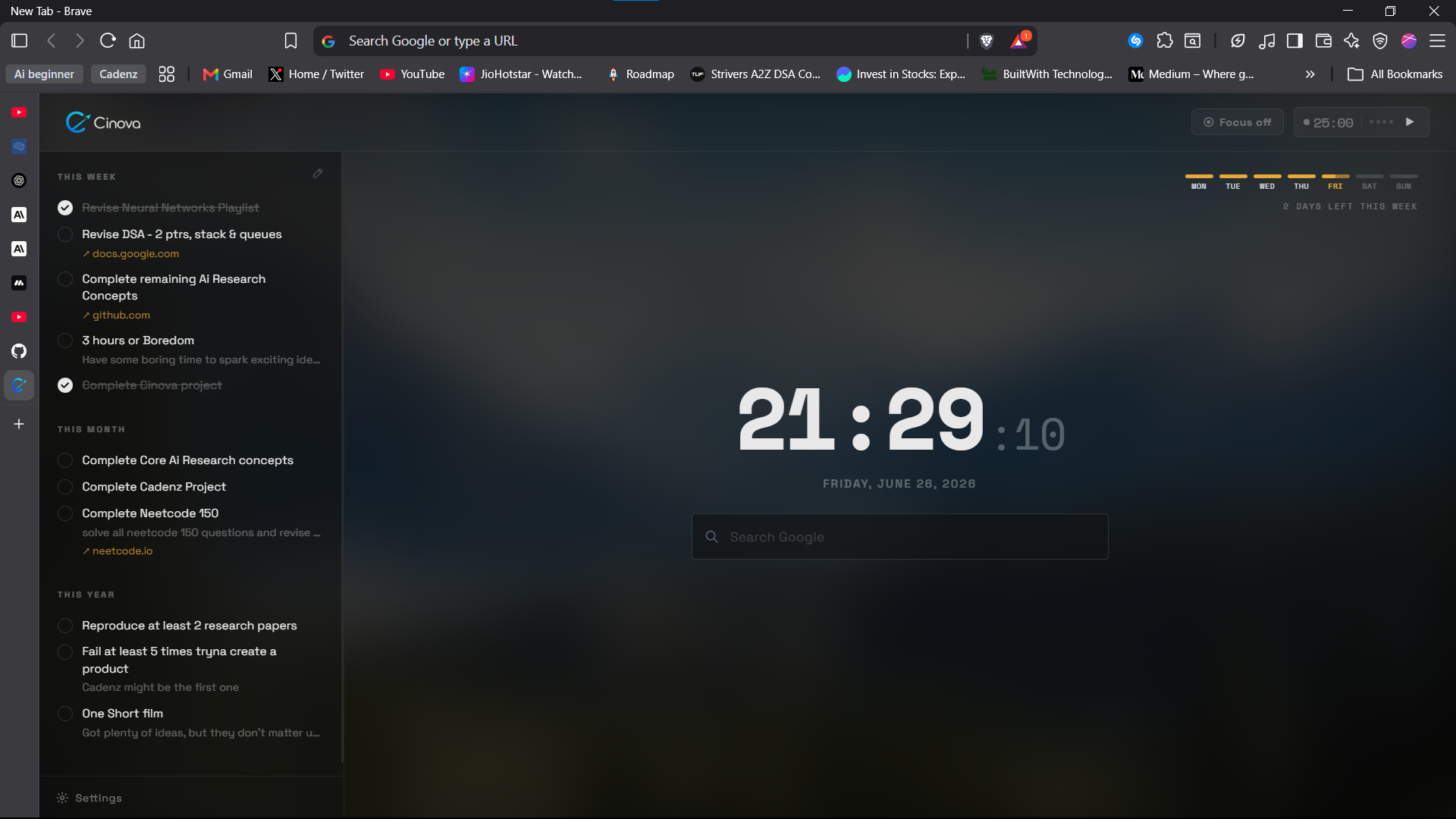This screenshot has width=1456, height=819.
Task: Uncheck Revise Neural Networks Playlist
Action: tap(65, 208)
